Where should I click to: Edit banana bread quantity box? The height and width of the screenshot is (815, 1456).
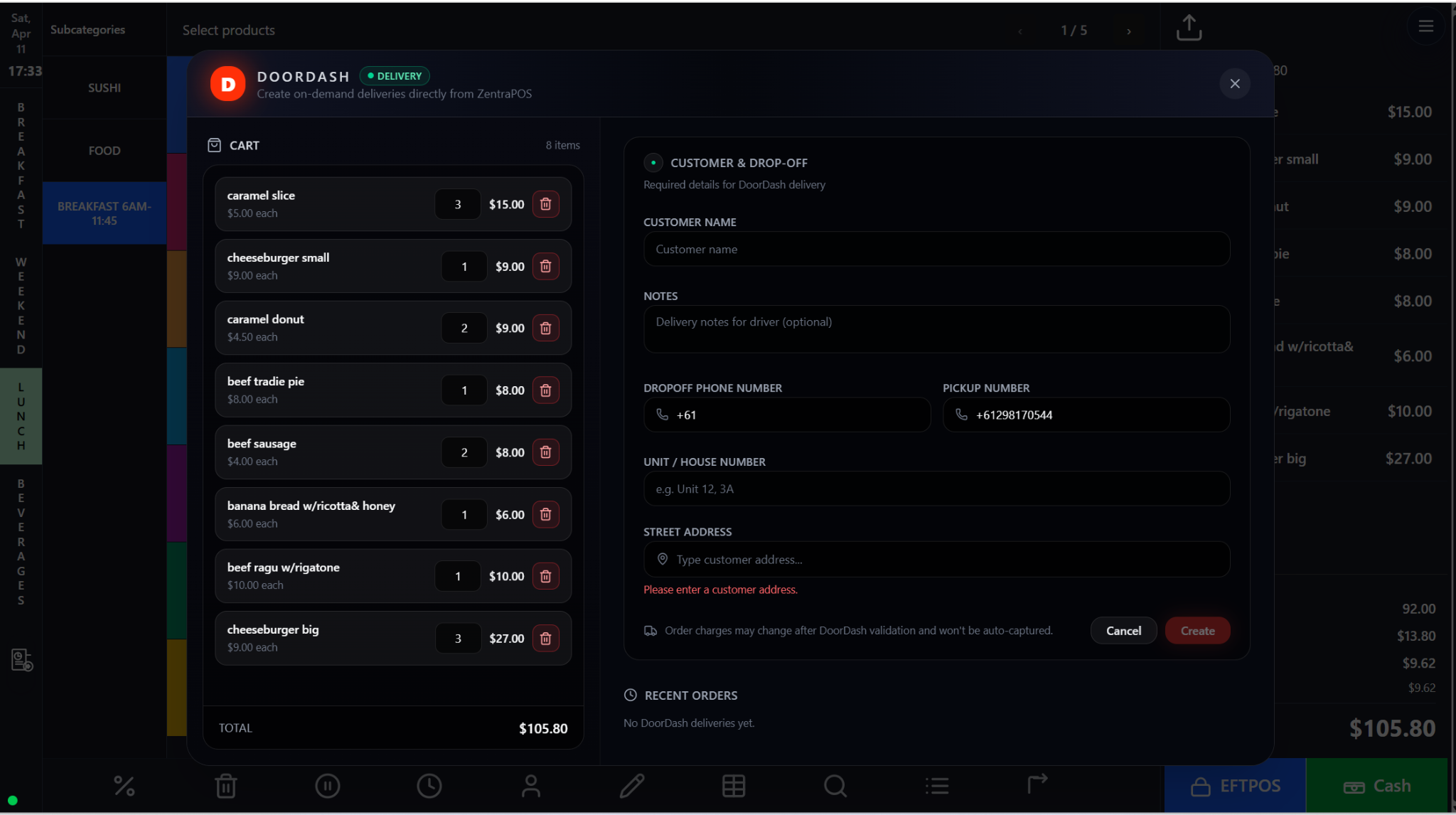(x=464, y=514)
